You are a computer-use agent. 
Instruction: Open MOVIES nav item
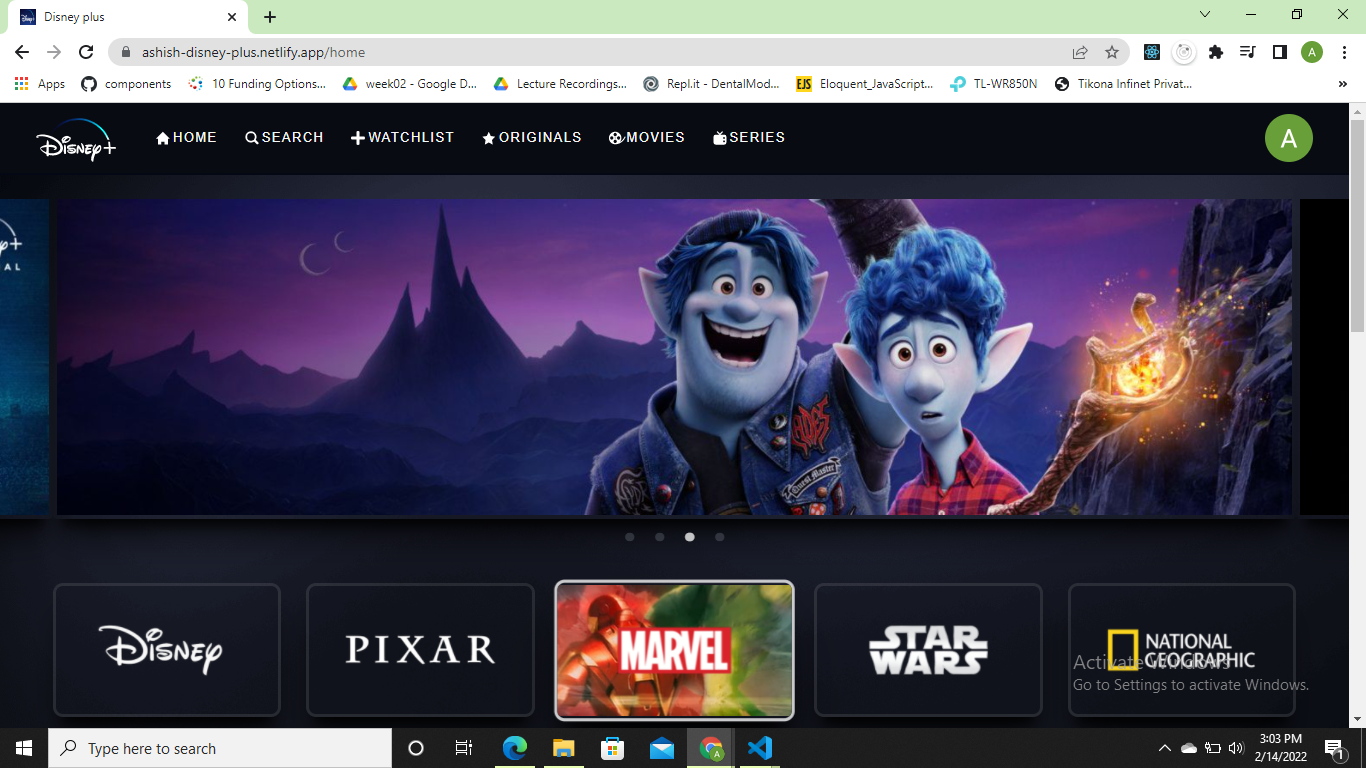pyautogui.click(x=646, y=138)
